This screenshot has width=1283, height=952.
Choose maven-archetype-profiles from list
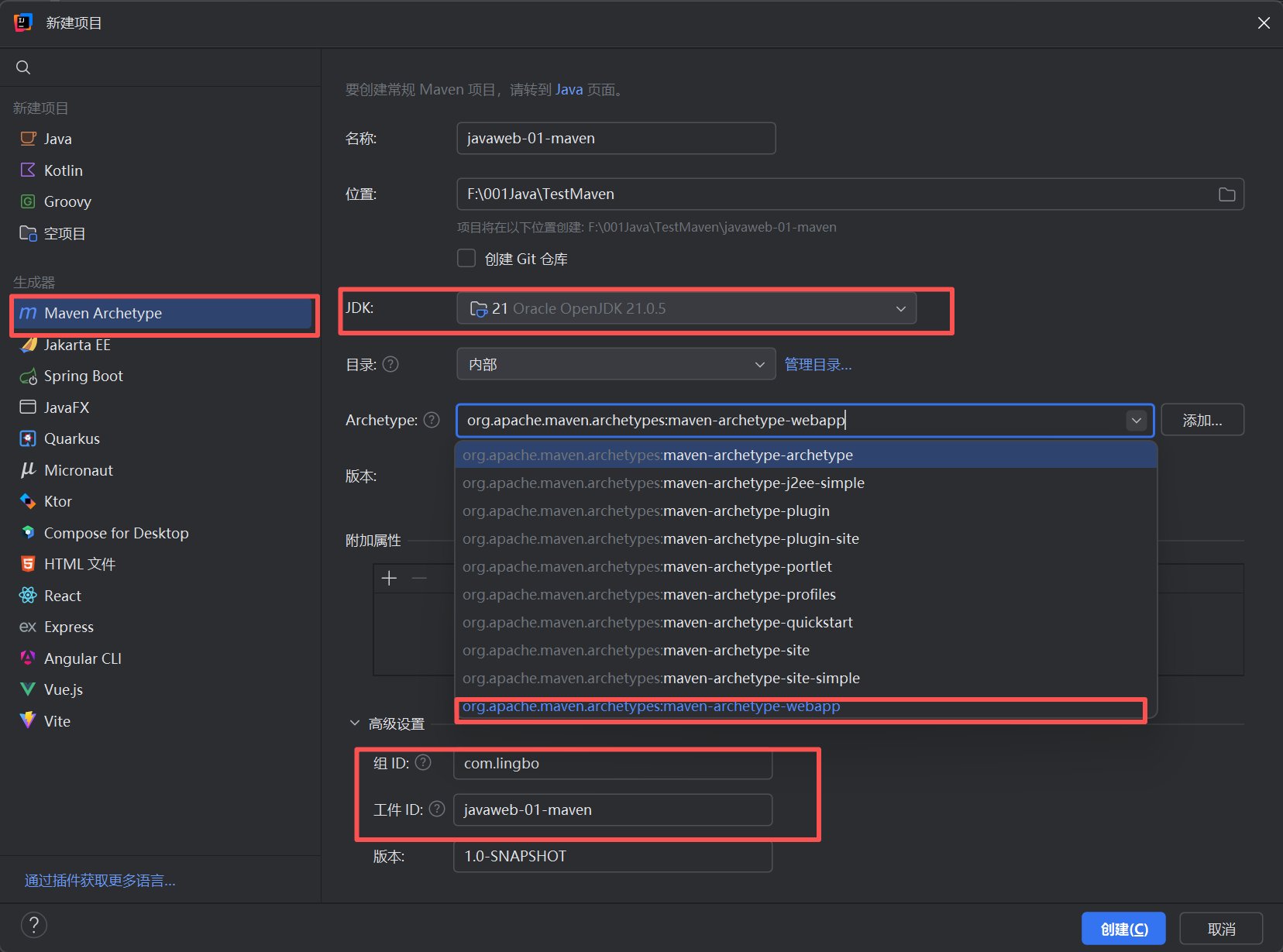[806, 594]
